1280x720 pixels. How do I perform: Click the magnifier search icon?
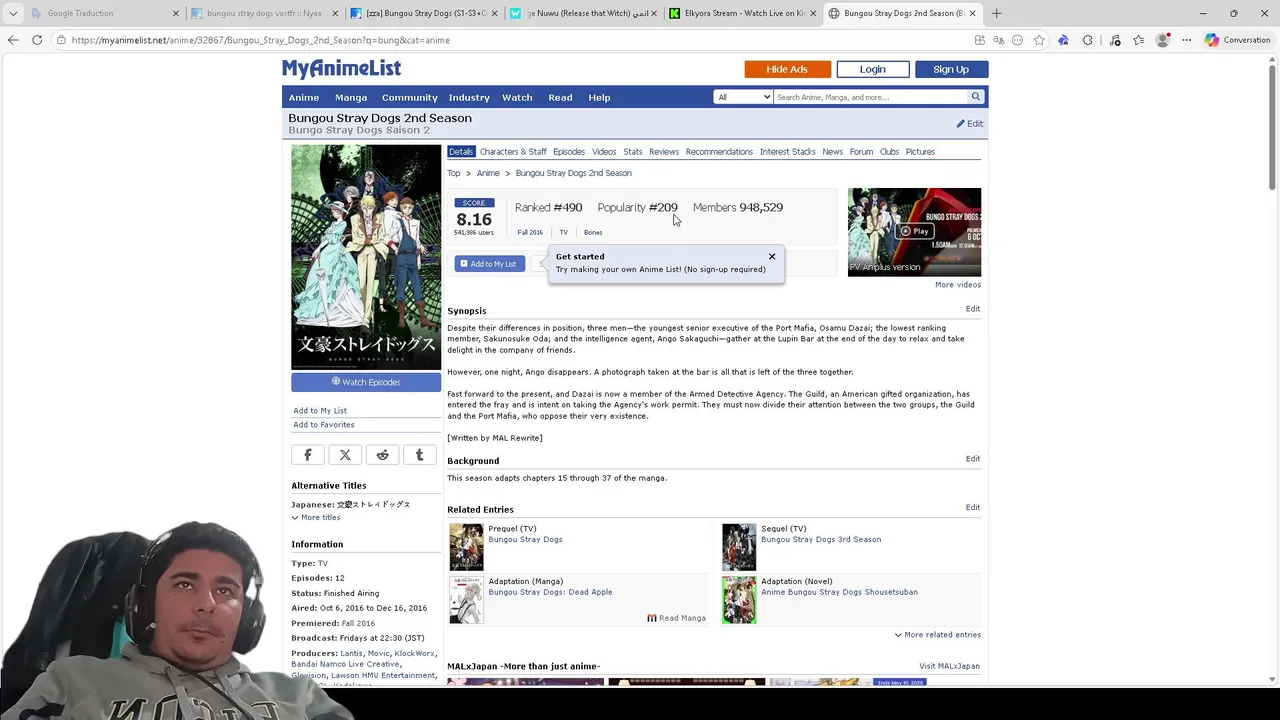976,97
